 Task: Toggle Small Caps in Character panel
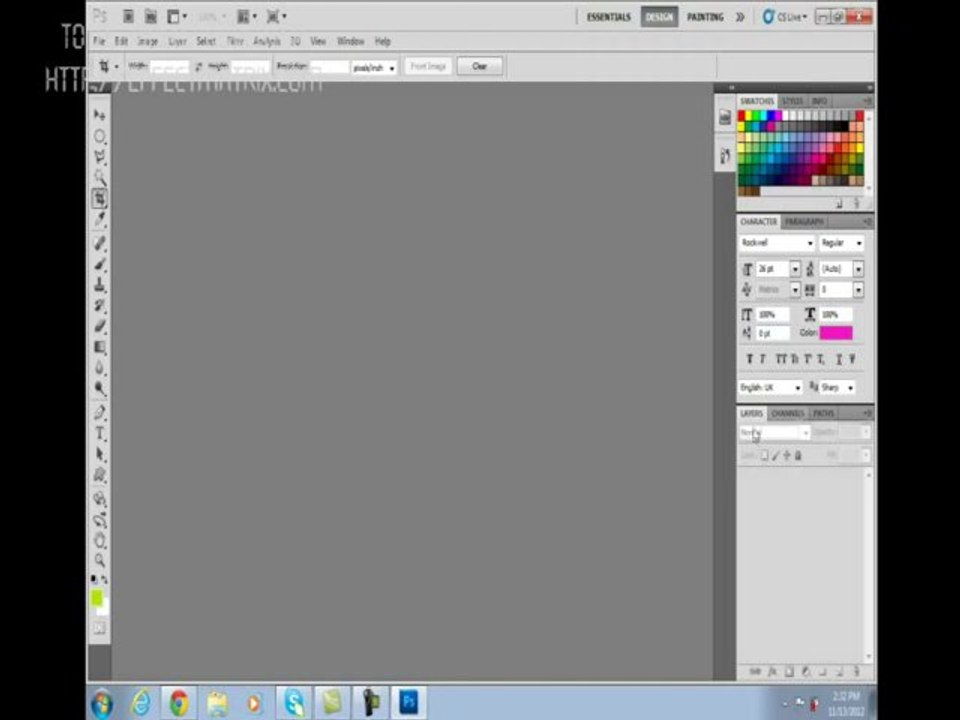[795, 359]
